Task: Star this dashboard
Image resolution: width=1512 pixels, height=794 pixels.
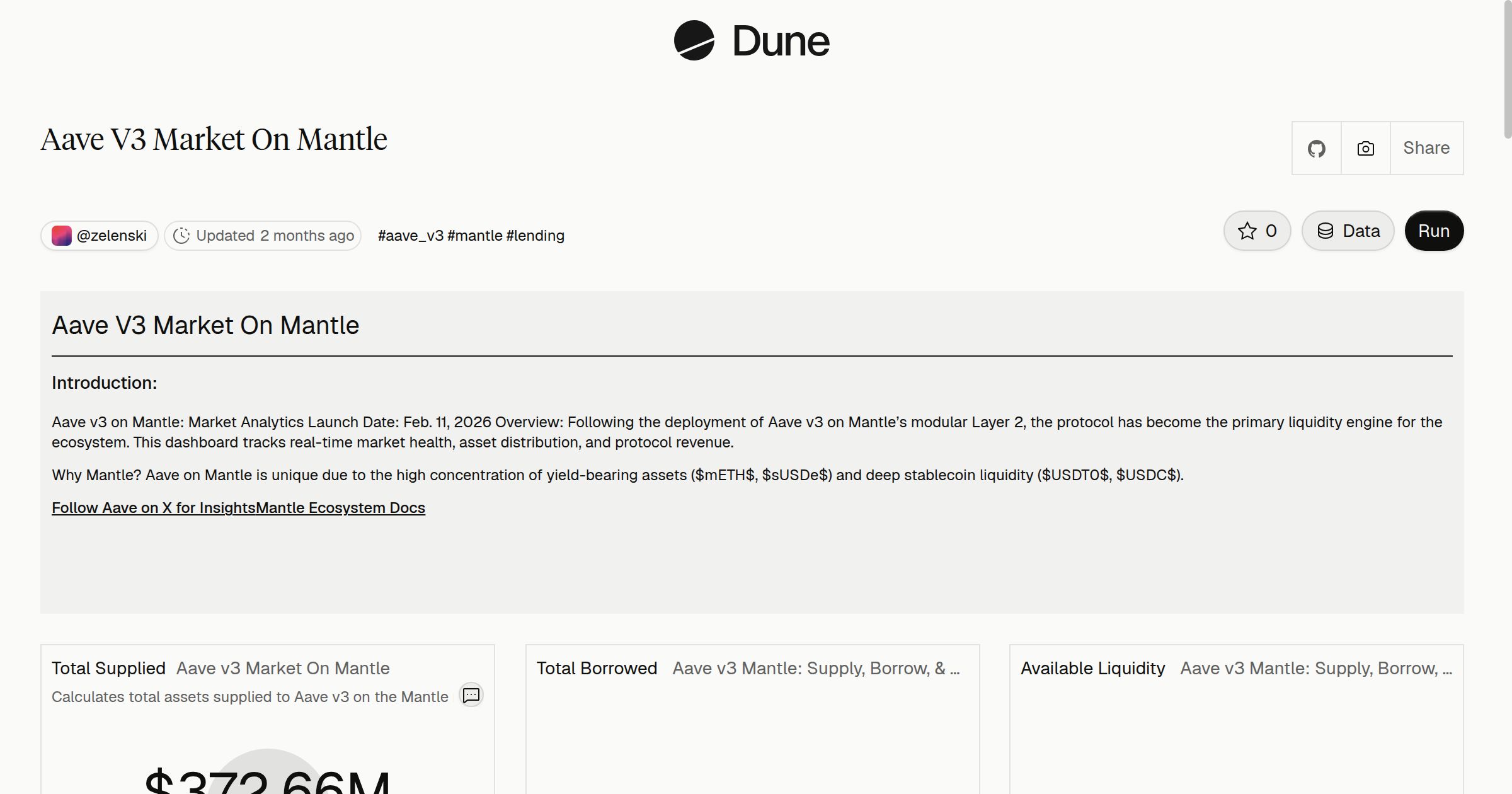Action: [1257, 231]
